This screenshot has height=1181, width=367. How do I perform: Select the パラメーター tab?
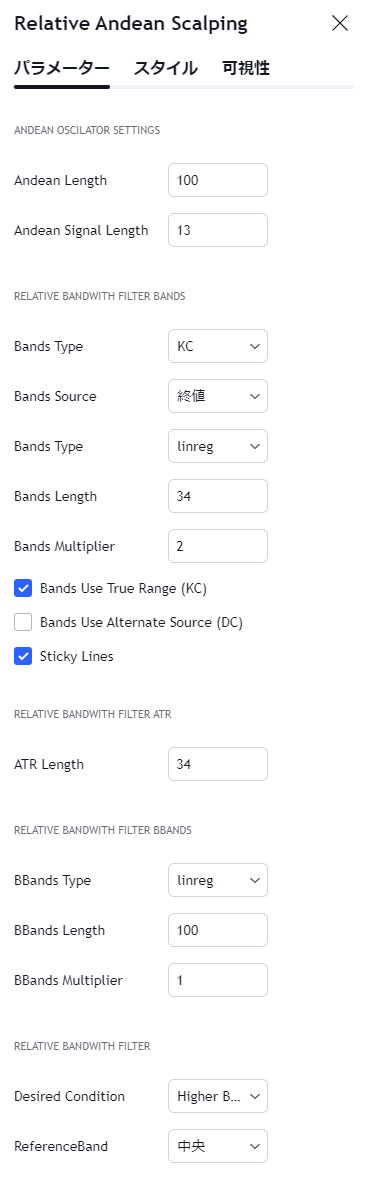[62, 69]
